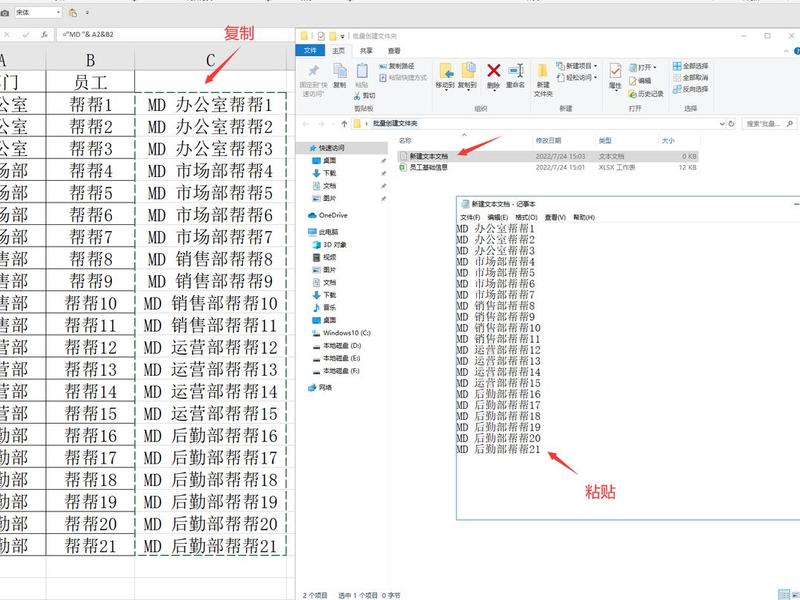
Task: Click the 历史记录 icon
Action: (x=633, y=94)
